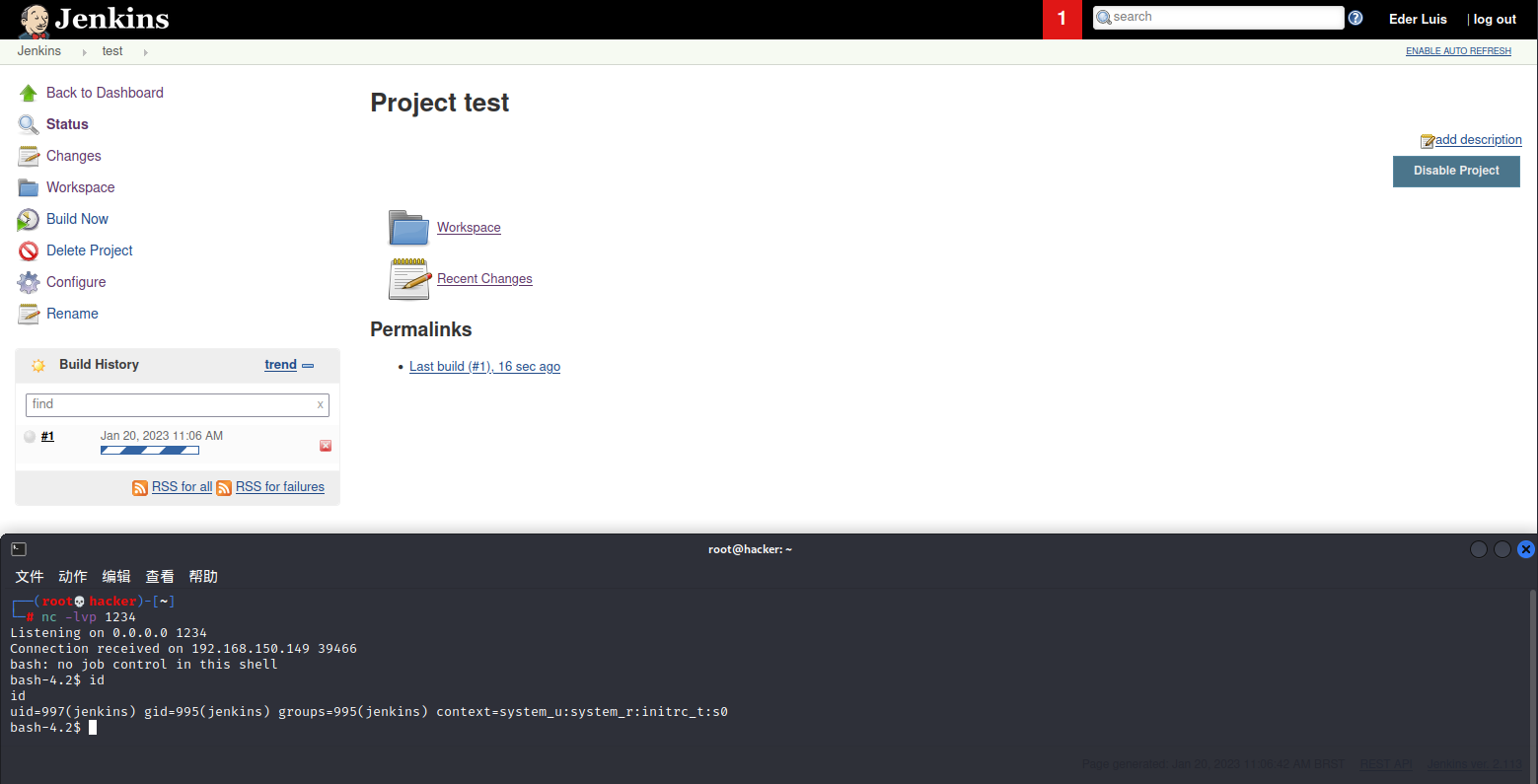The height and width of the screenshot is (784, 1538).
Task: Click the Listening on 0.0.0.0 1234 terminal line
Action: coord(109,633)
